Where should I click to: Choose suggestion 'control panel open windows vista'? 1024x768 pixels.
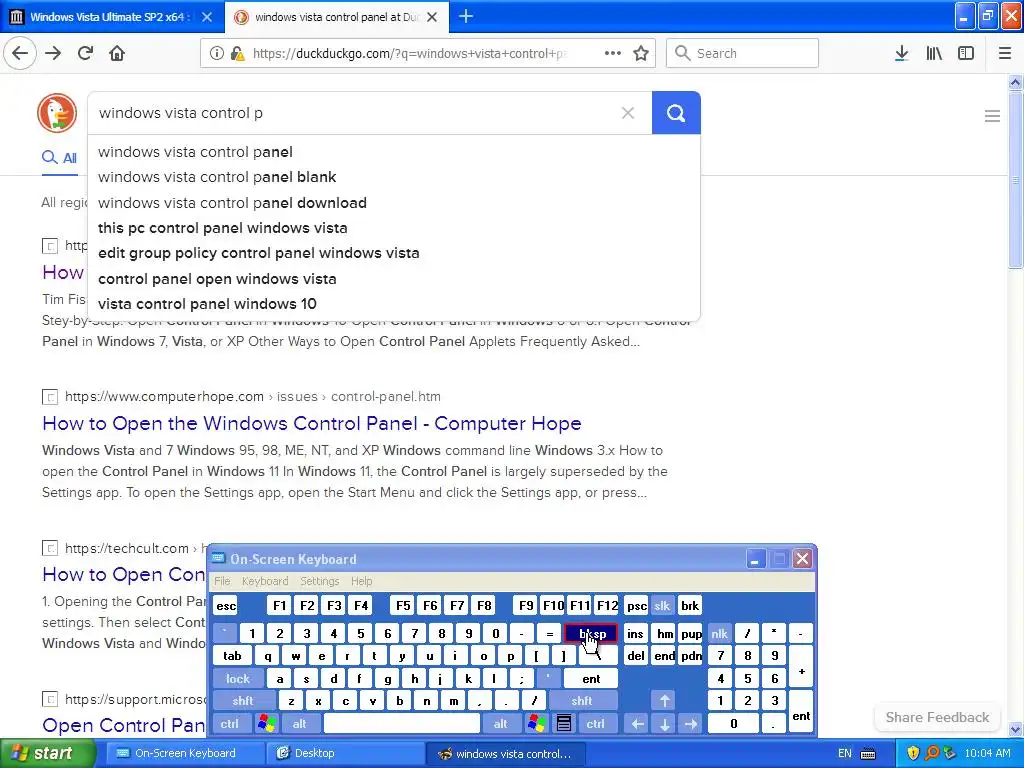(394, 279)
